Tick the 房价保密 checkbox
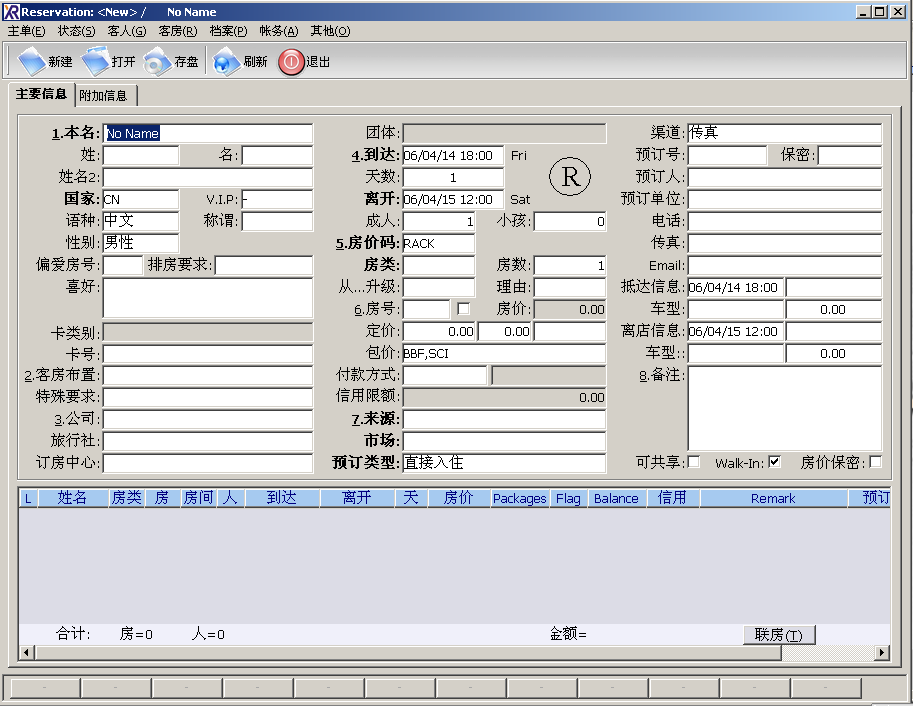913x706 pixels. click(876, 462)
